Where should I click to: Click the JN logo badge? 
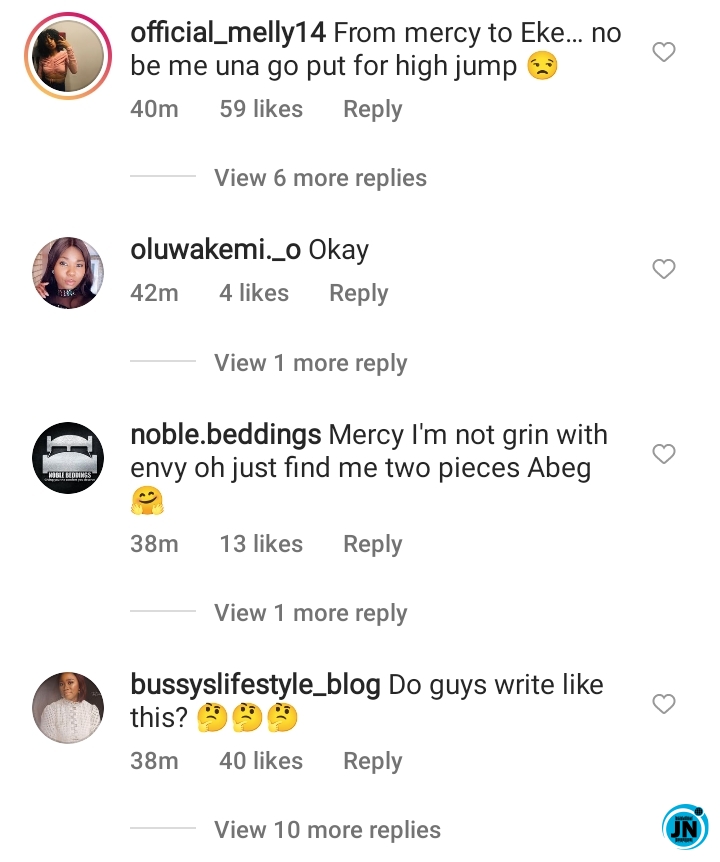click(x=685, y=826)
